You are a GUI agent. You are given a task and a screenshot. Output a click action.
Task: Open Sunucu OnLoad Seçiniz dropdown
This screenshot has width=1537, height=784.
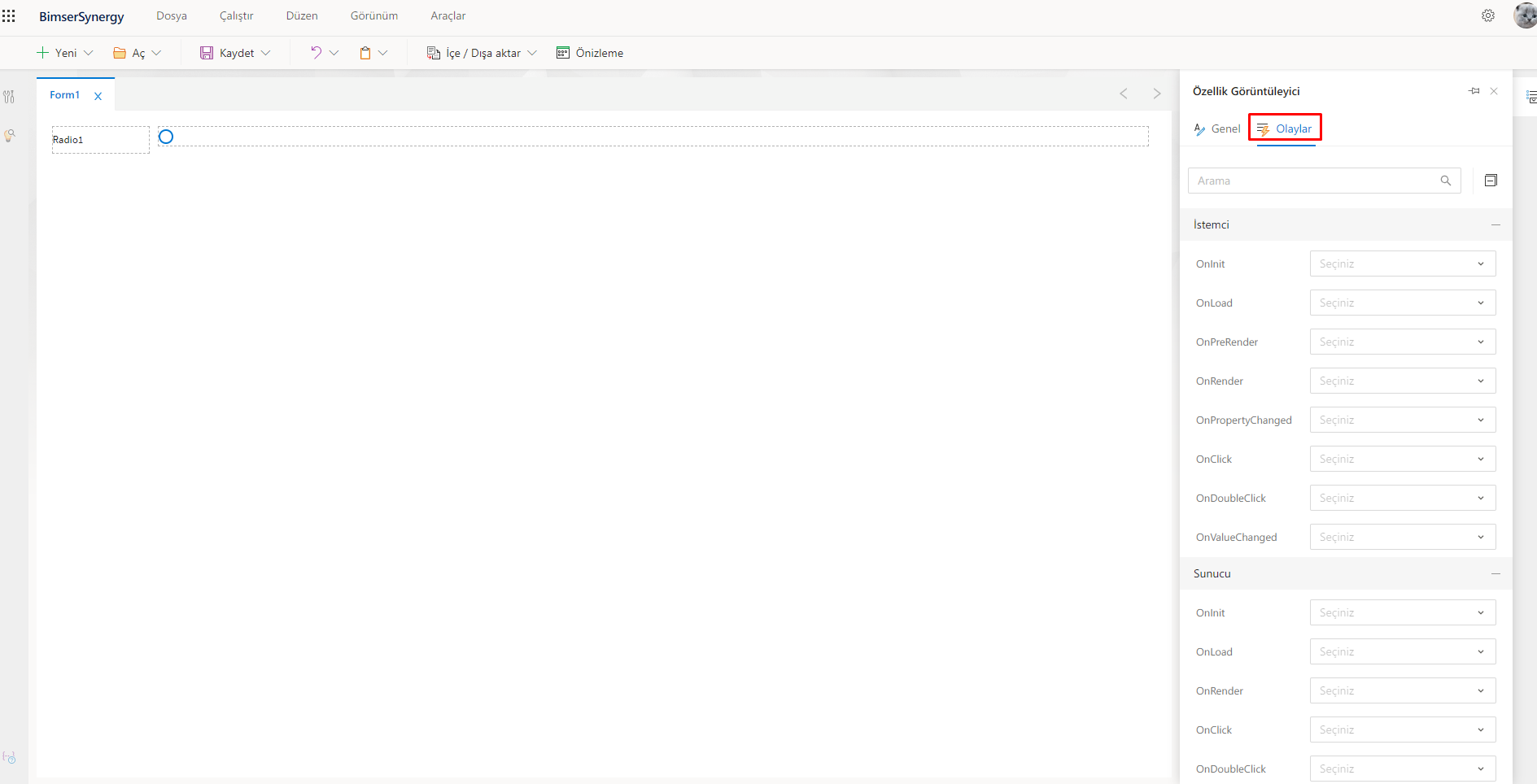pos(1403,651)
